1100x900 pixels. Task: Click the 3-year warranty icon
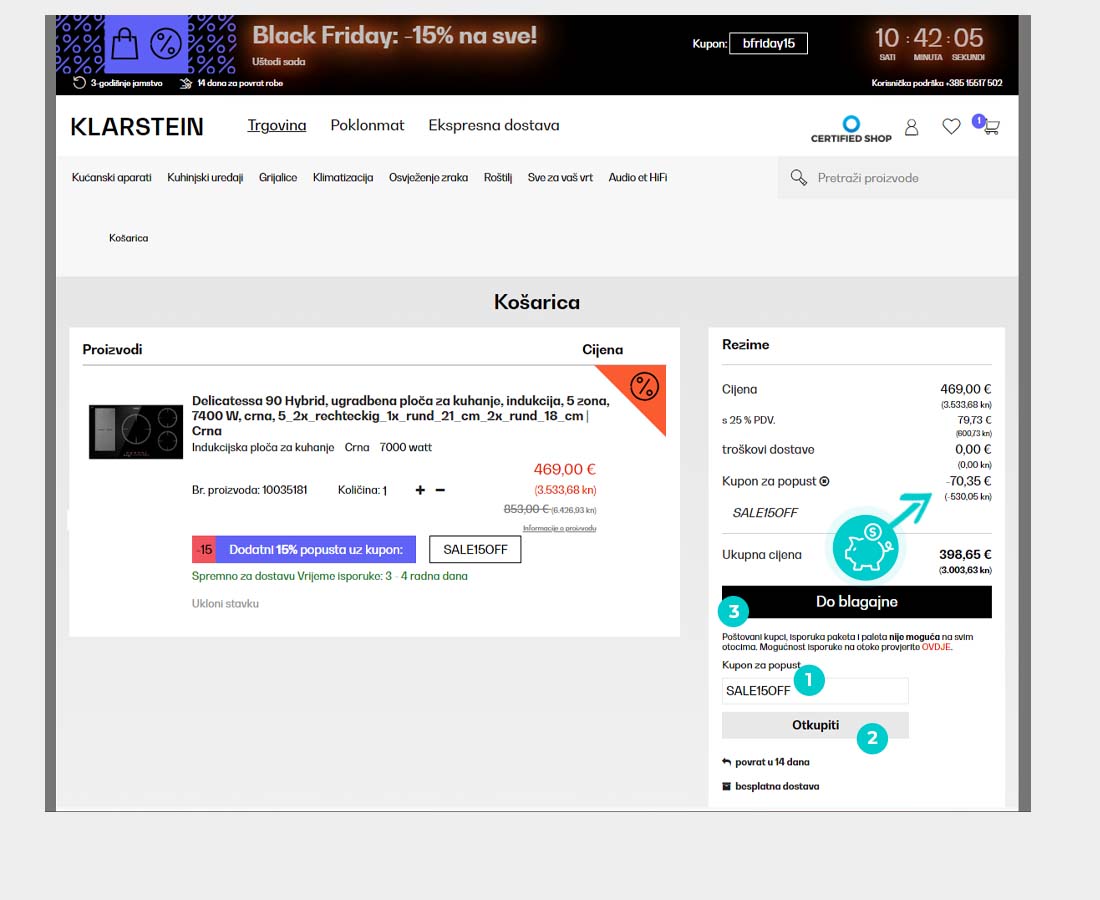coord(79,83)
